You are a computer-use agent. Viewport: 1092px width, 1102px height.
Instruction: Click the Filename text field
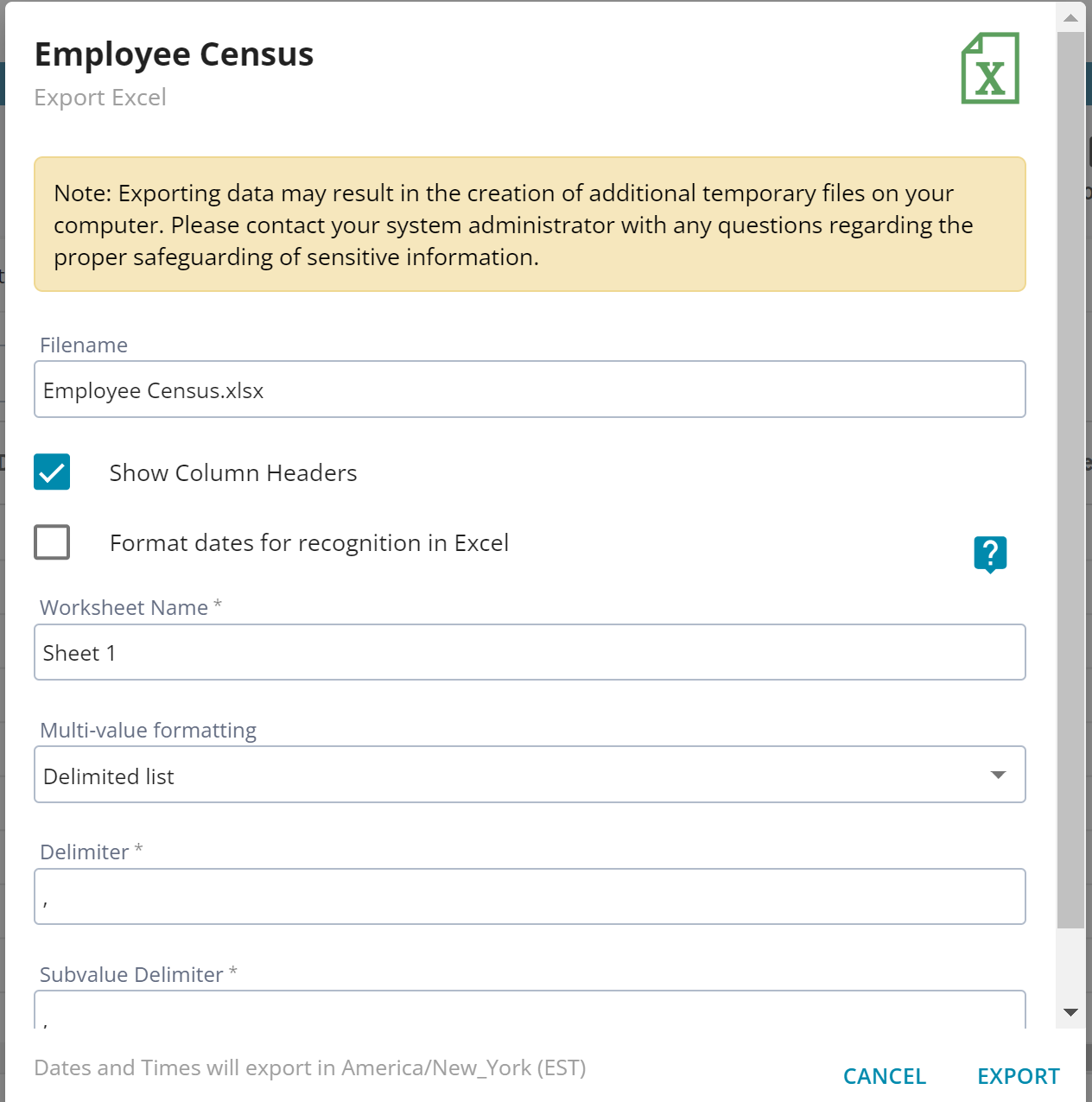click(x=529, y=389)
